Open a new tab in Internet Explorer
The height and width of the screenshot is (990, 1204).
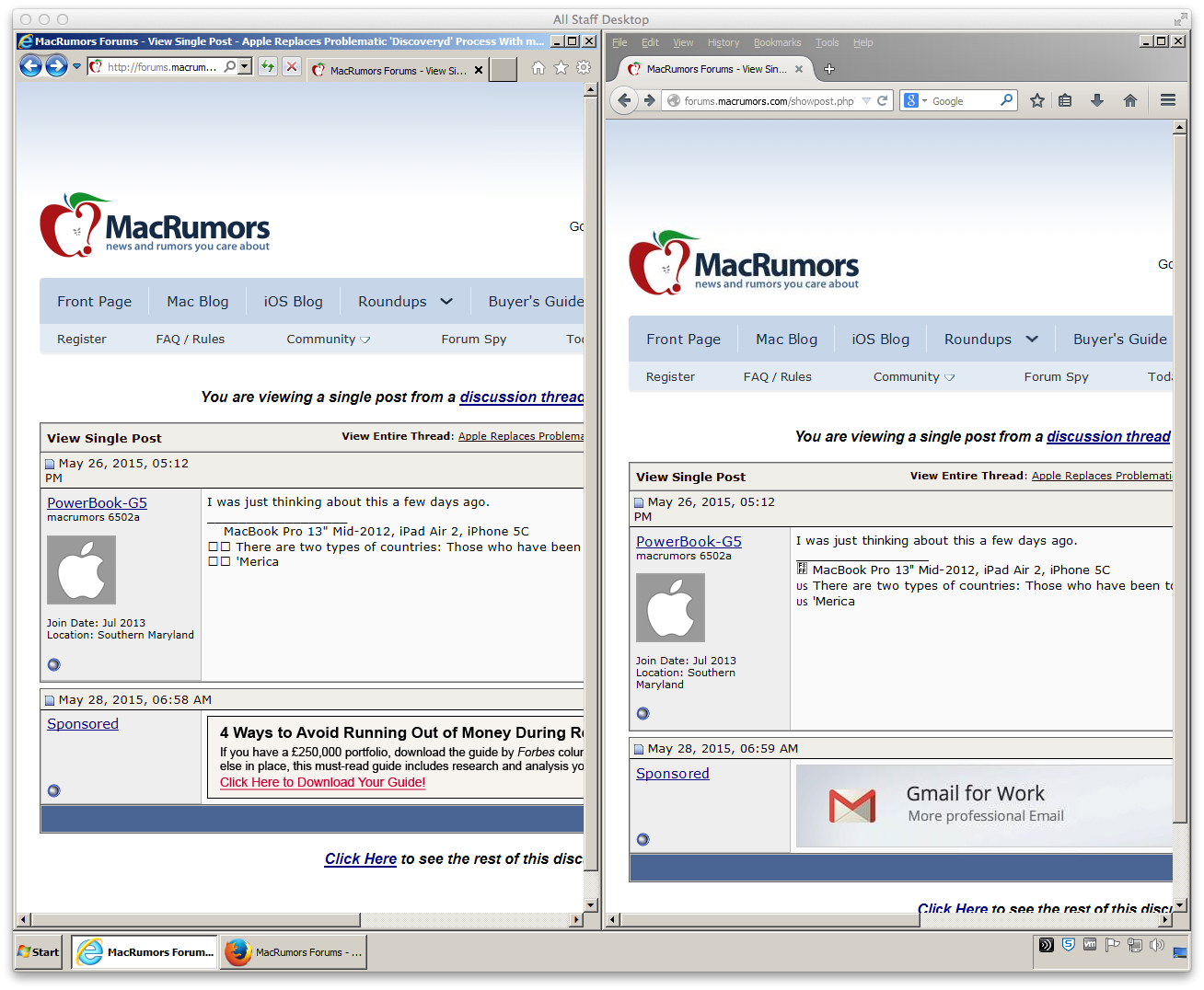coord(503,70)
